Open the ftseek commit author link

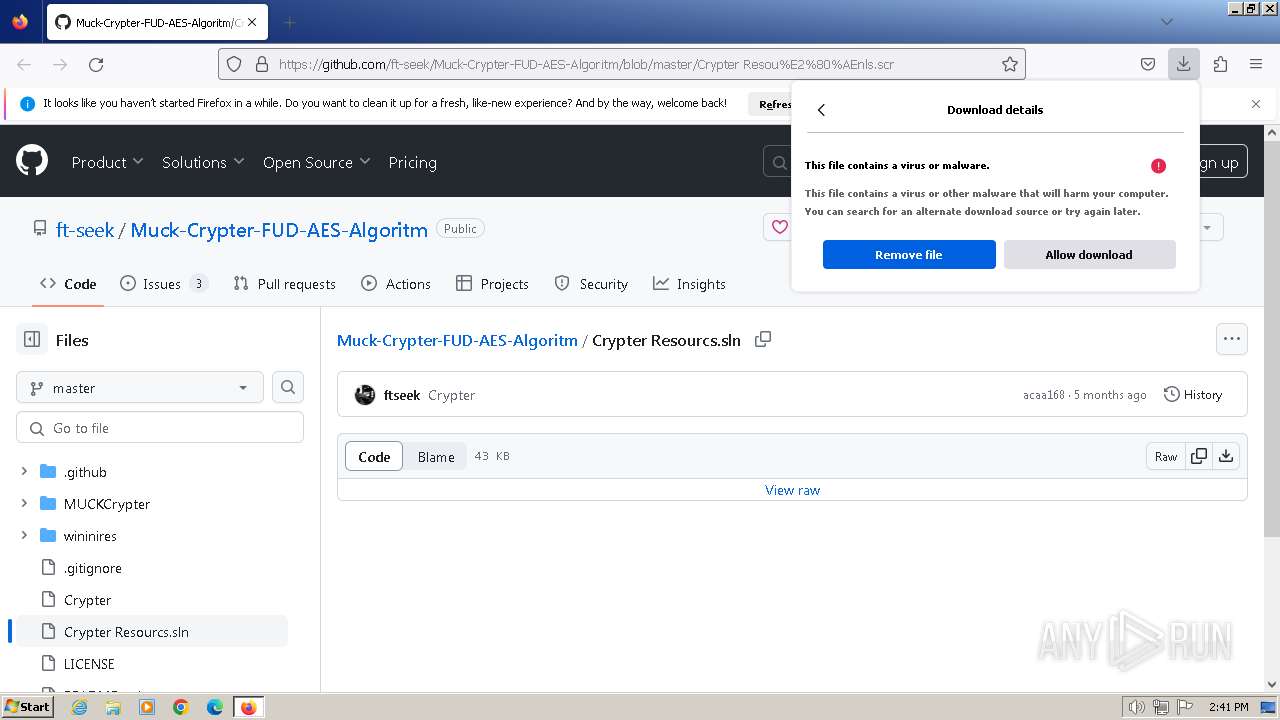click(x=402, y=395)
